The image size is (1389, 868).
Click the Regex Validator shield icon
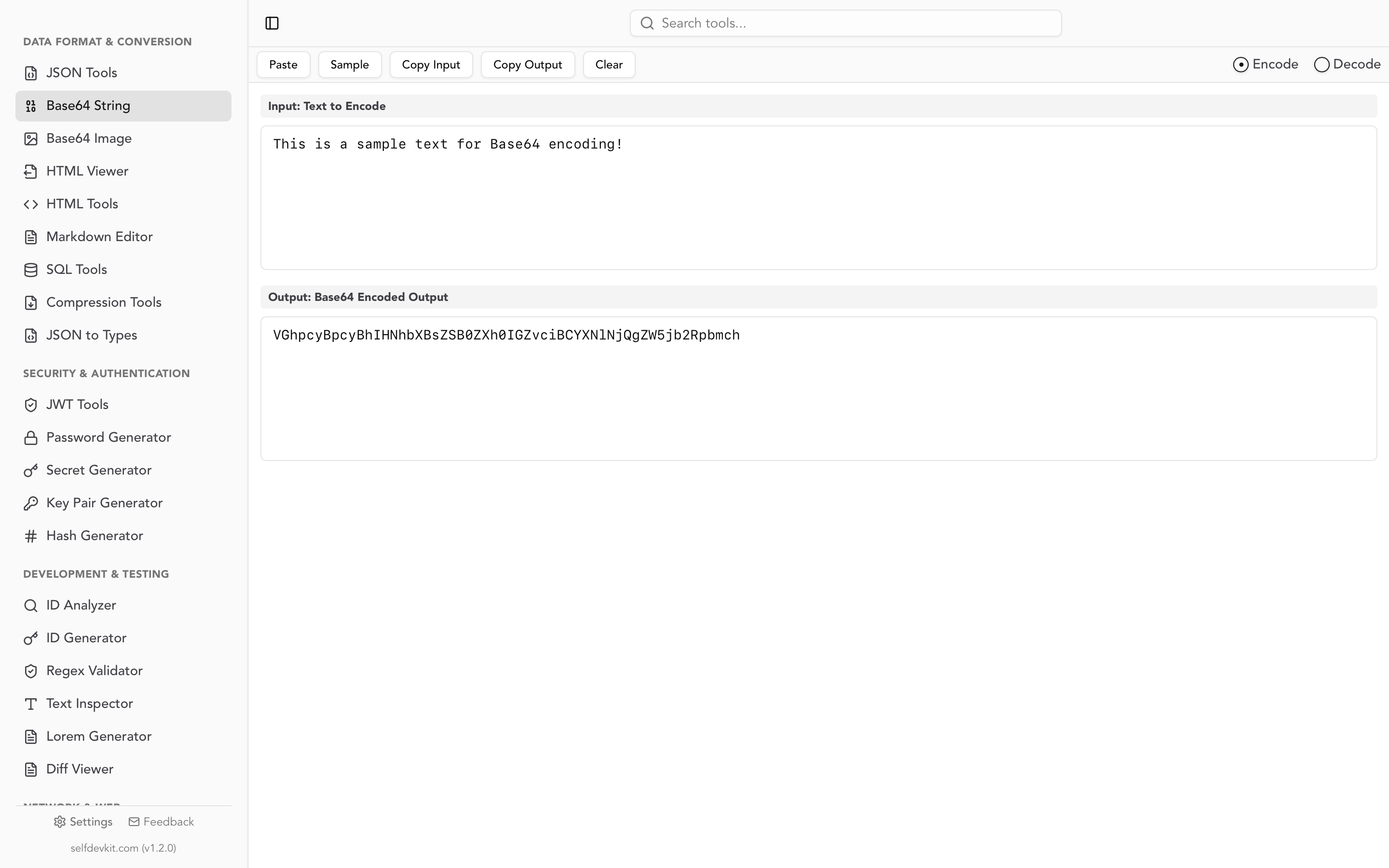coord(31,671)
